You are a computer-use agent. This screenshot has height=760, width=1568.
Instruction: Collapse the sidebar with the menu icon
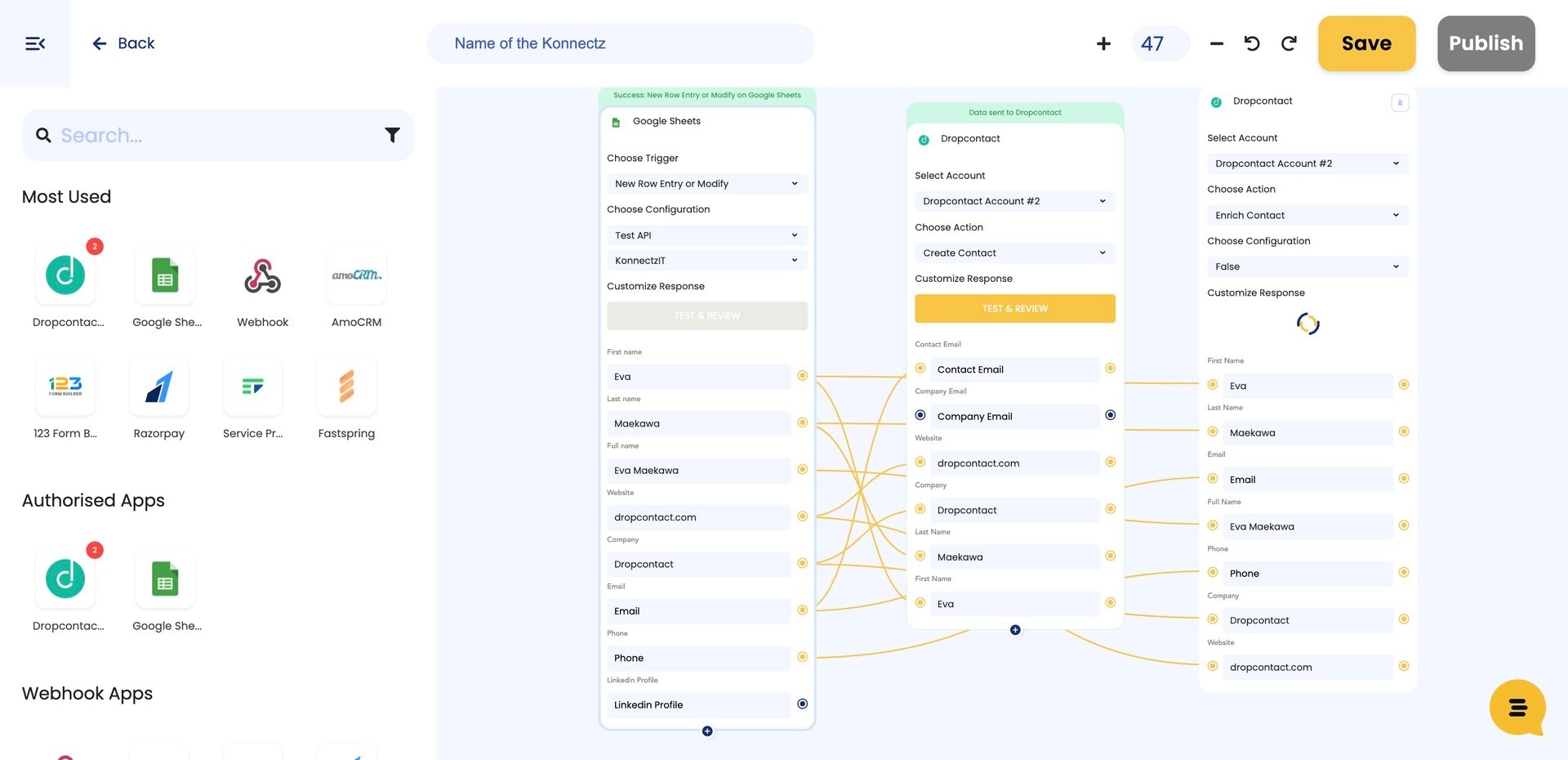(35, 43)
